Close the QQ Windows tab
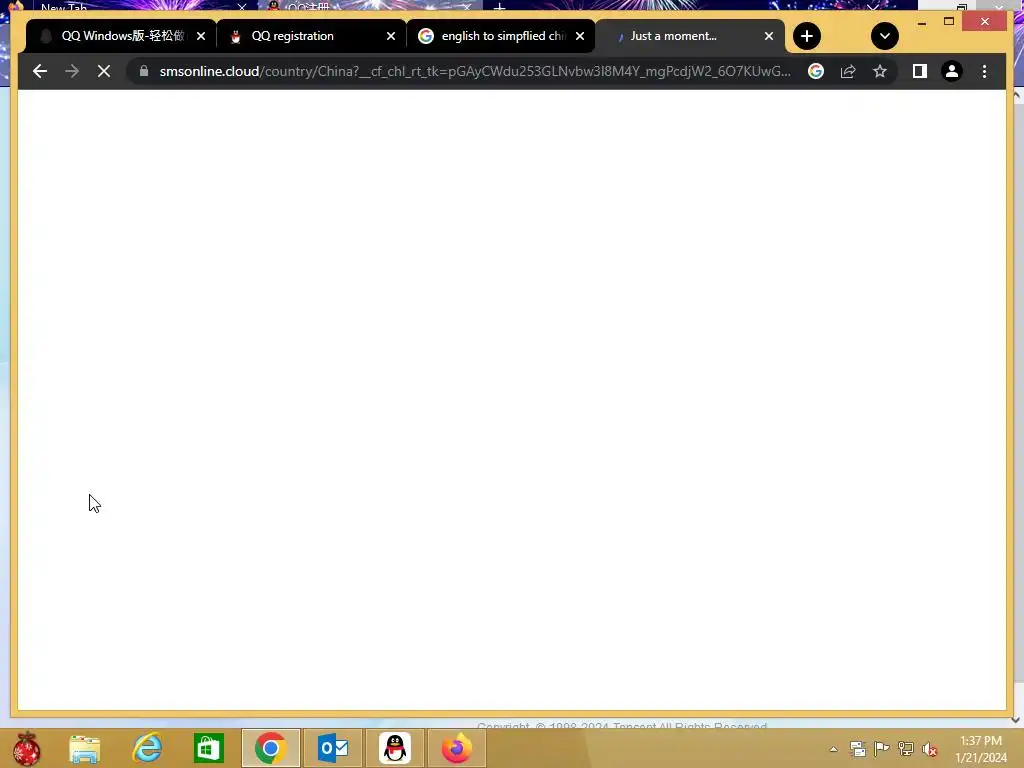This screenshot has height=768, width=1024. click(200, 36)
